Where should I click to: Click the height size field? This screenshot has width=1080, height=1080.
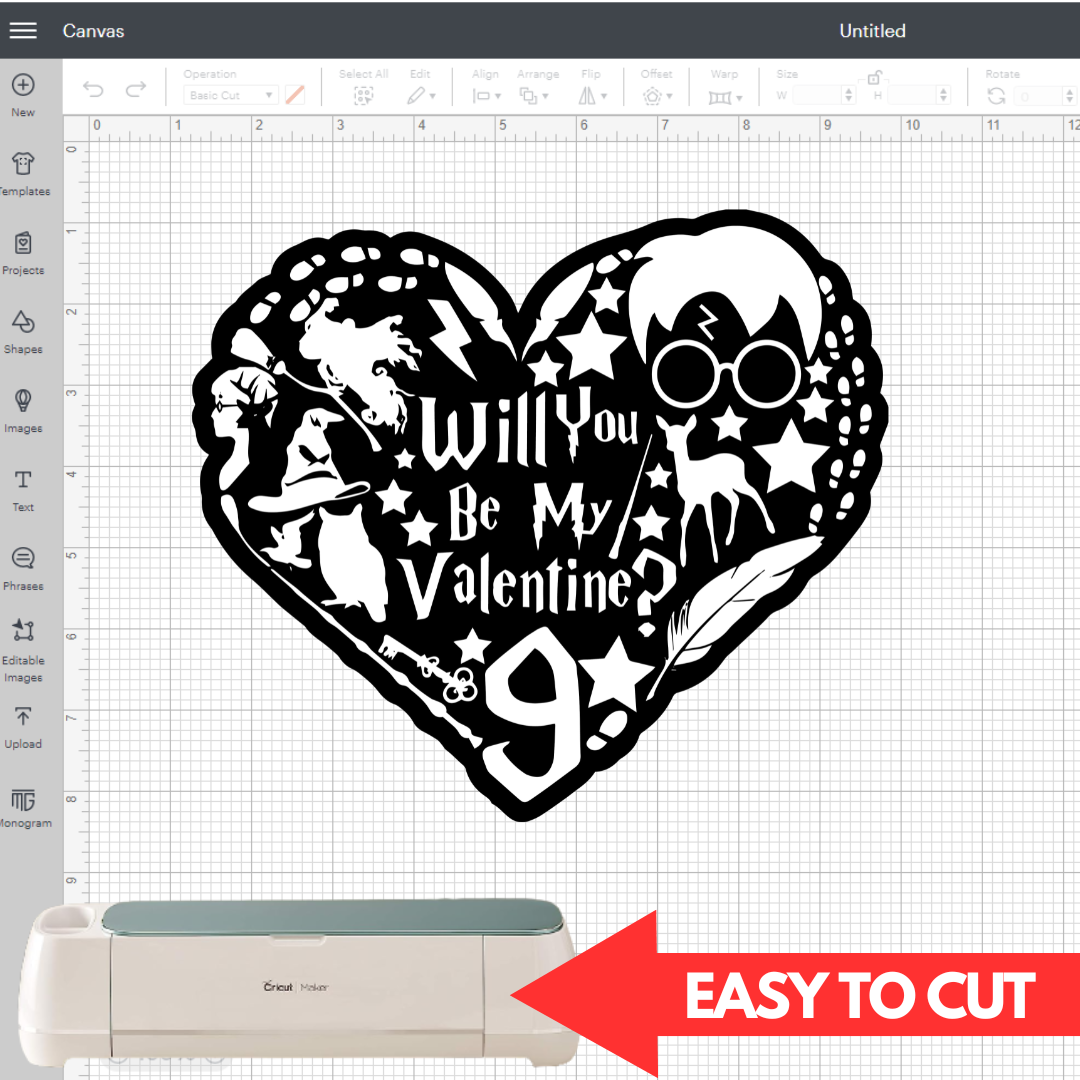913,95
